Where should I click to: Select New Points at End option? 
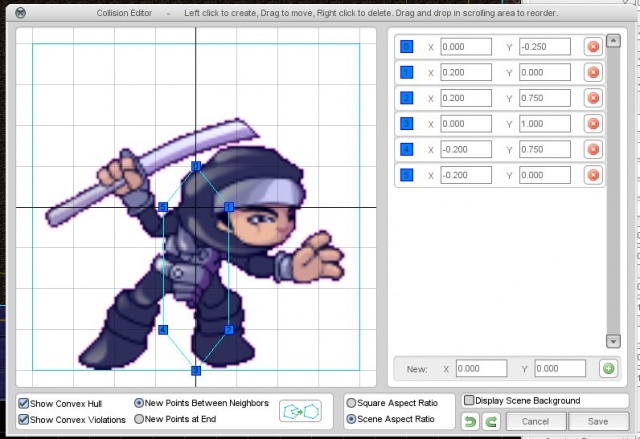pos(139,419)
